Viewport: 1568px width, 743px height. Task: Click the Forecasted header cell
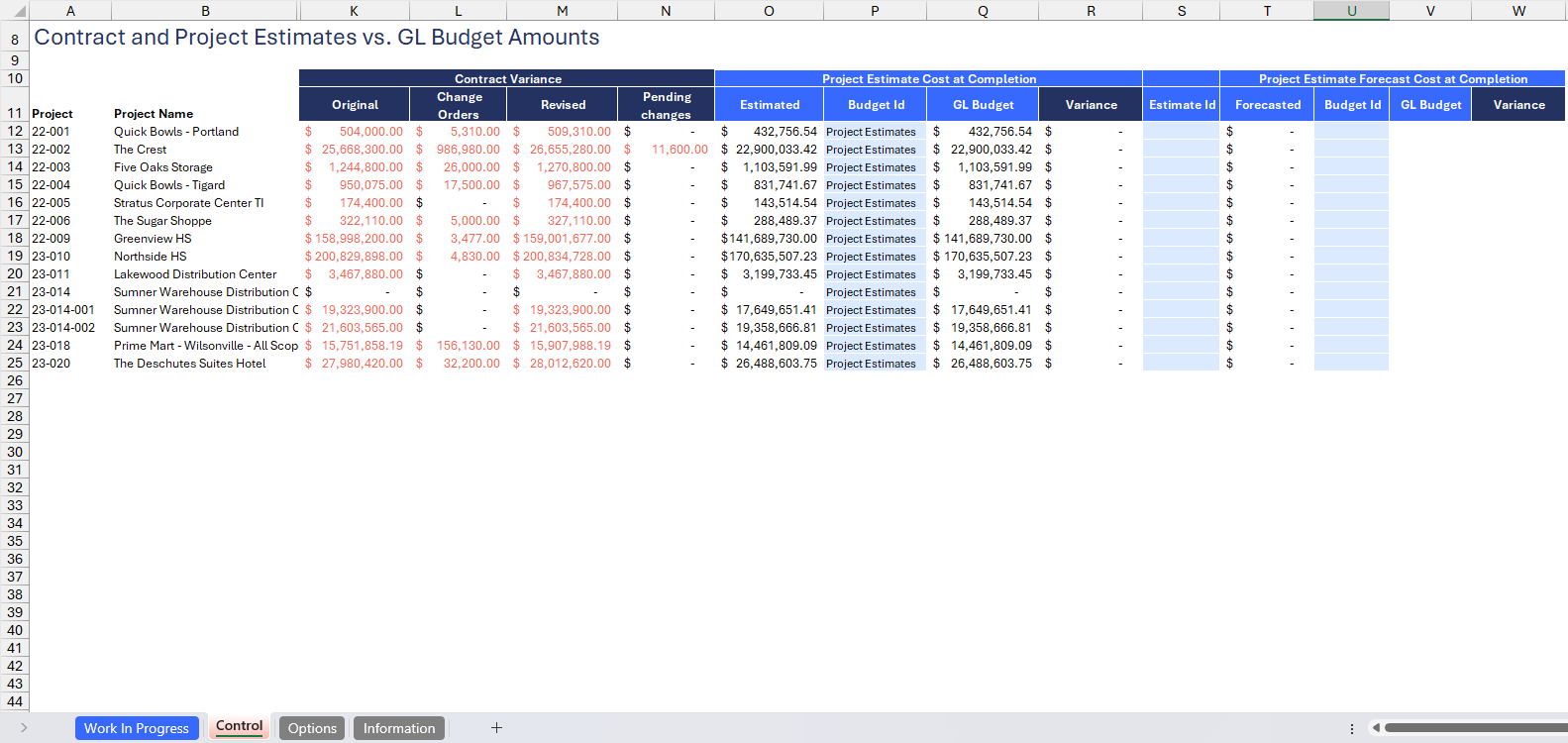[x=1268, y=104]
